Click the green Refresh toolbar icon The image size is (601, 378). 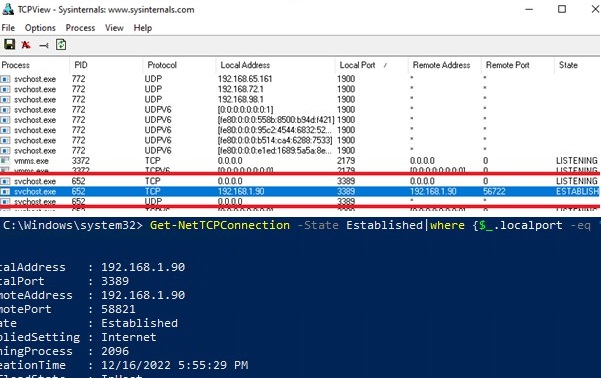click(x=61, y=44)
